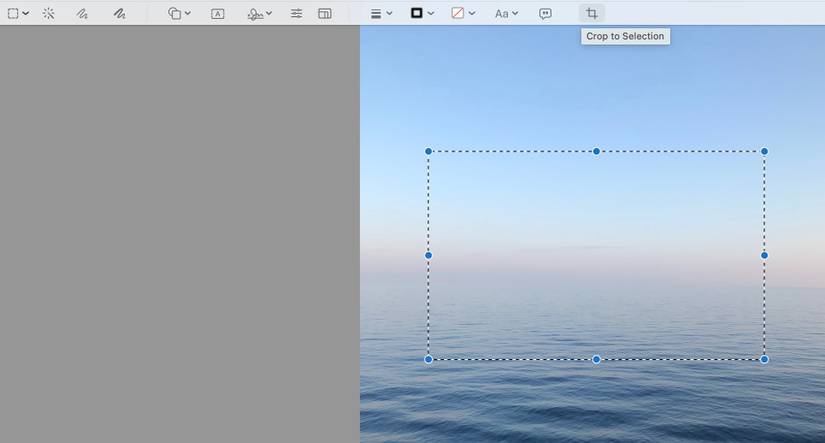Viewport: 825px width, 443px height.
Task: Click the Sign signature tool icon
Action: 255,14
